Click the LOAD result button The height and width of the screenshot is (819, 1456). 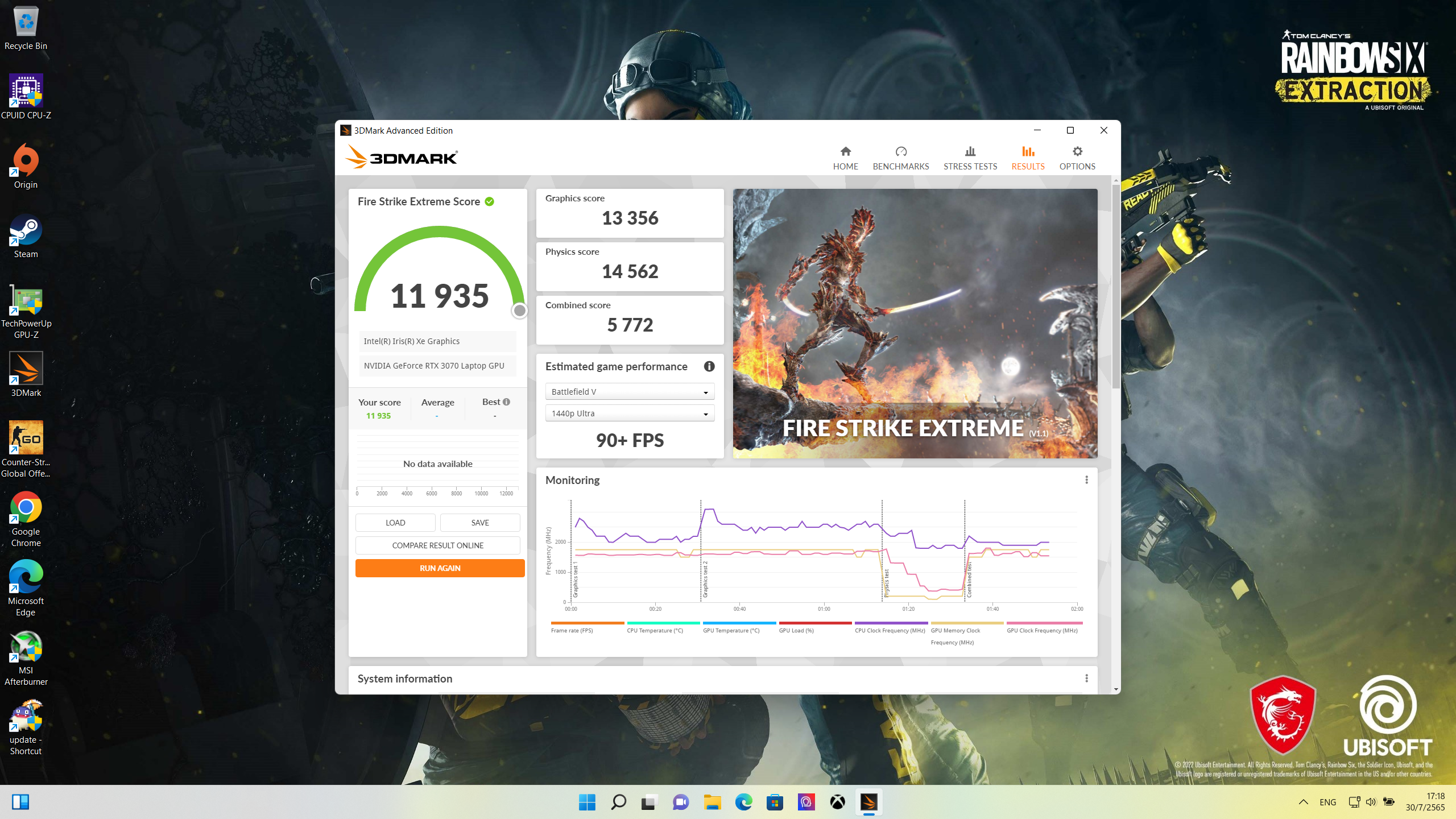click(395, 522)
